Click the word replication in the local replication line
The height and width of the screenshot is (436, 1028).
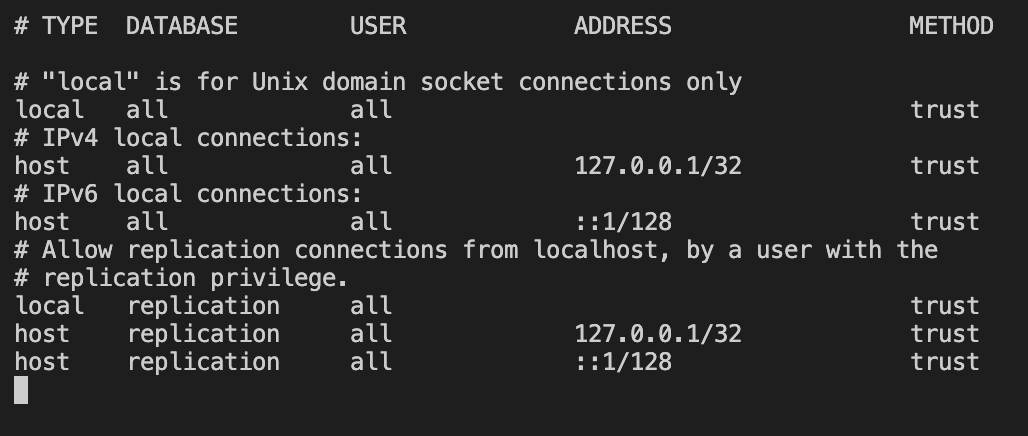click(x=203, y=306)
